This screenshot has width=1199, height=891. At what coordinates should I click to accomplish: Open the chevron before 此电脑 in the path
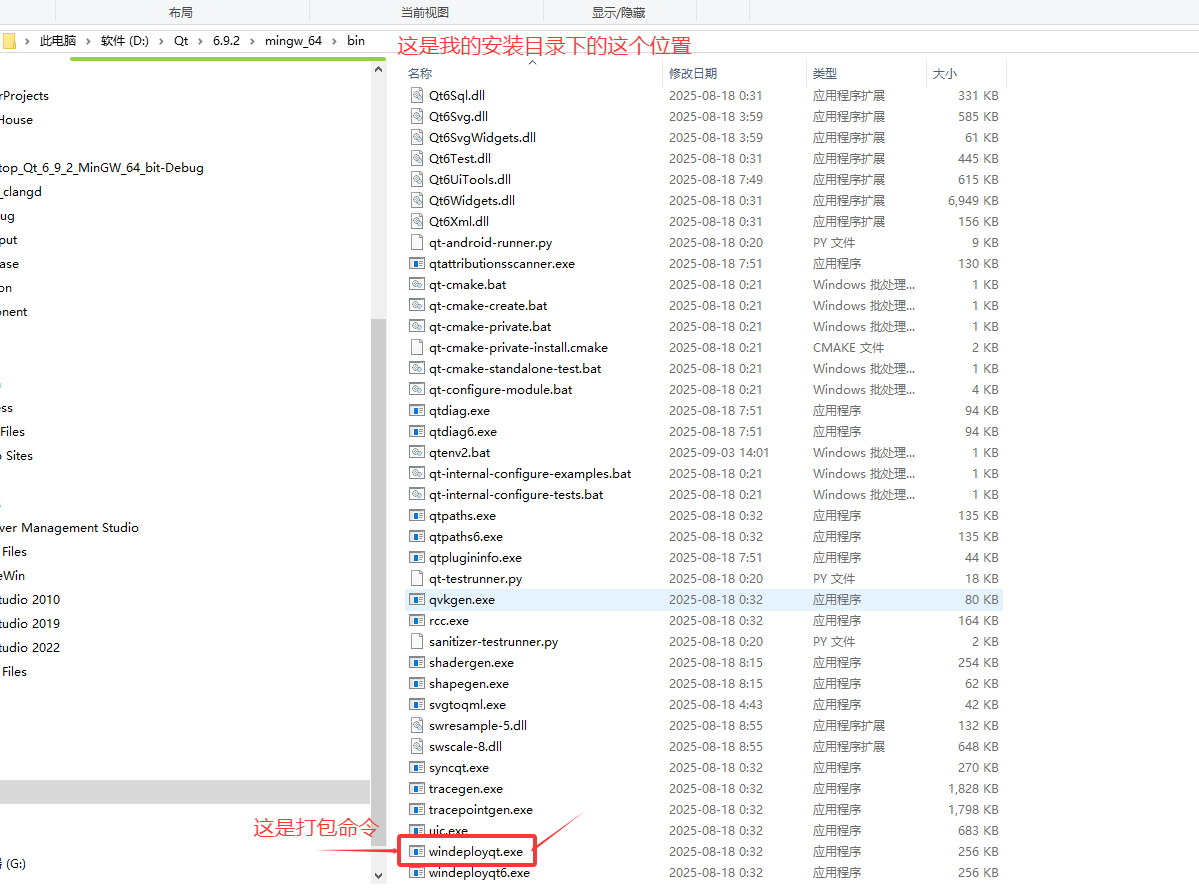point(28,41)
